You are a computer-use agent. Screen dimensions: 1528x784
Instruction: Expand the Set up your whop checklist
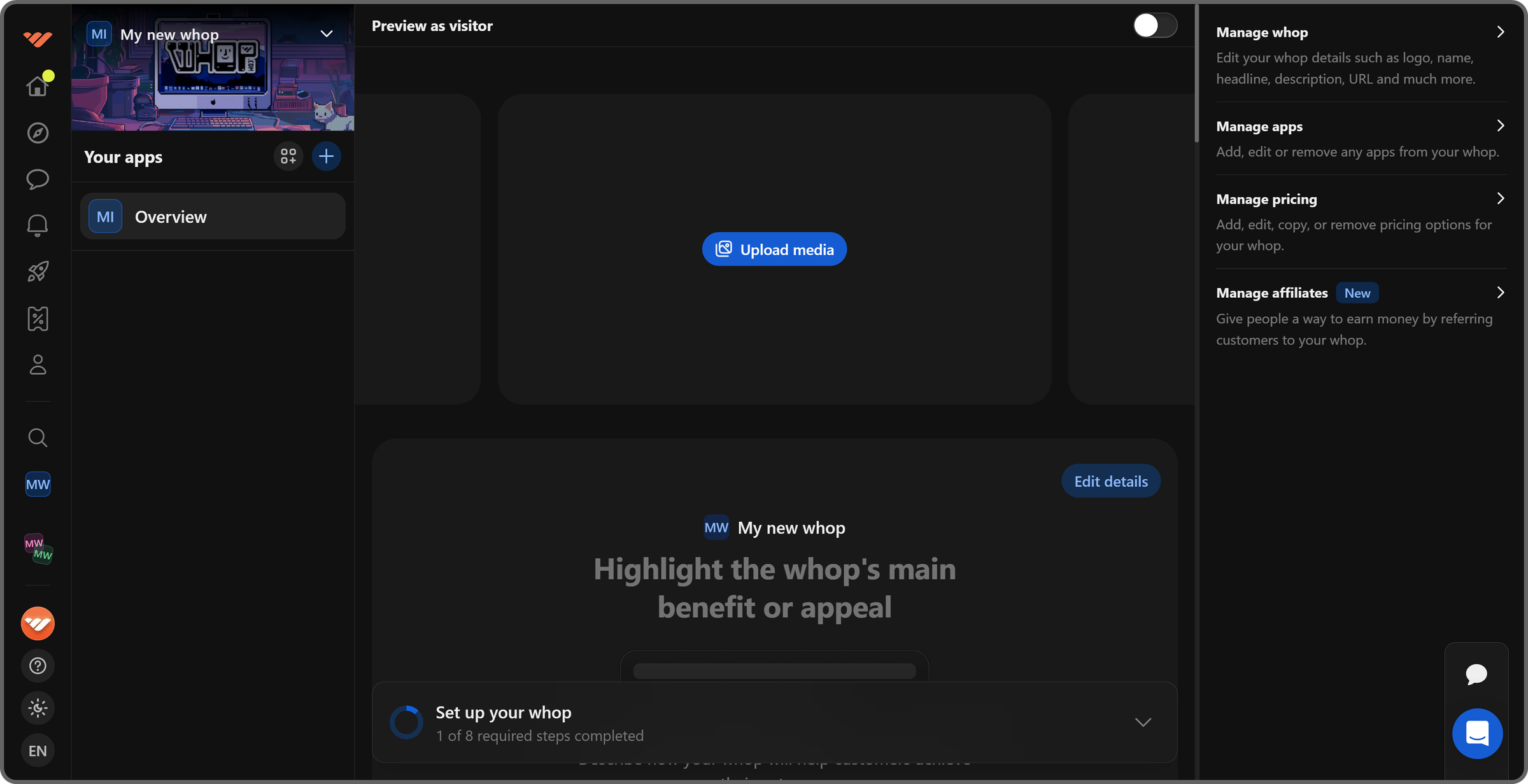(x=1143, y=722)
